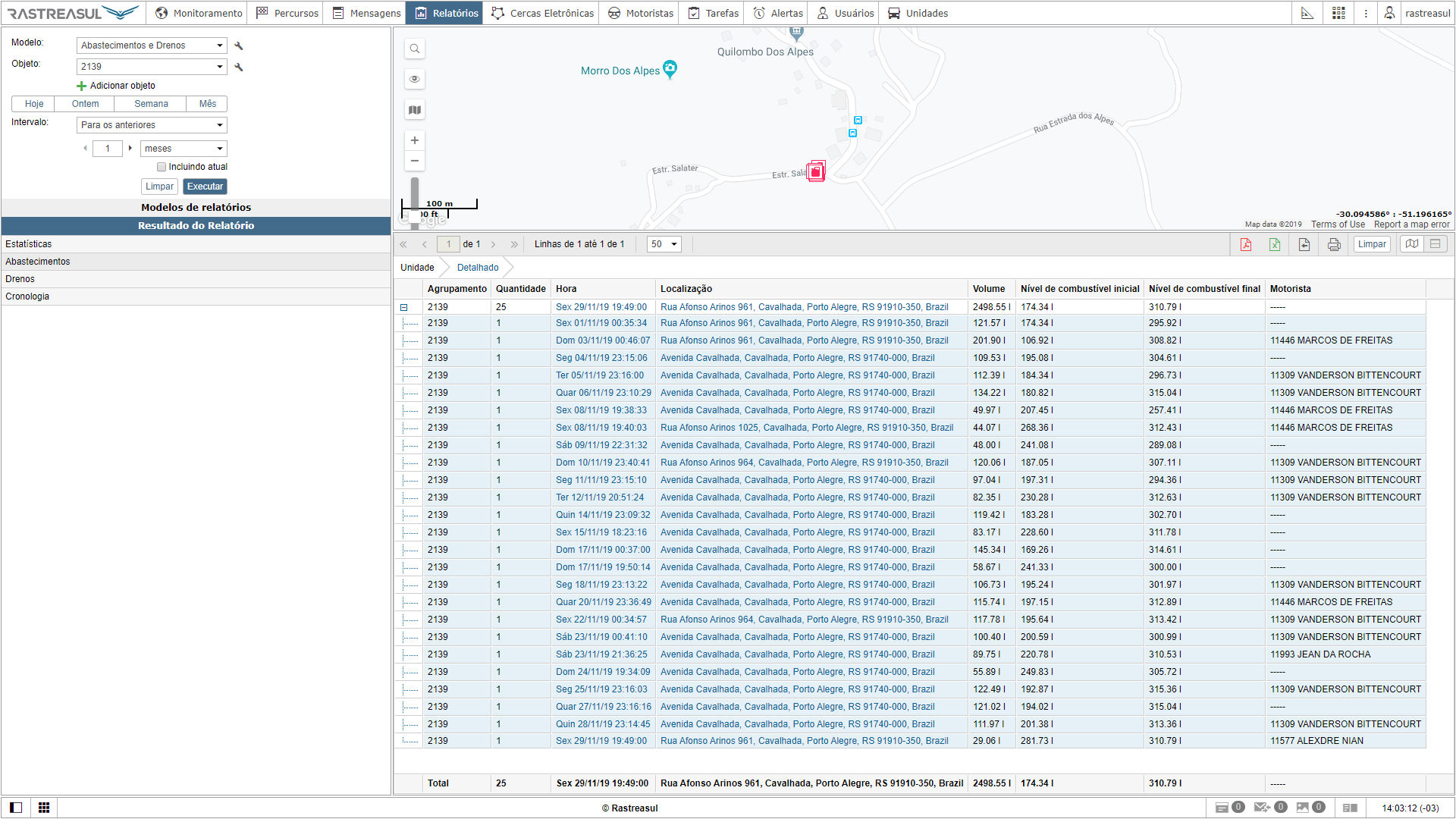Click the wrench icon beside Modelo
The width and height of the screenshot is (1456, 819).
pos(239,46)
